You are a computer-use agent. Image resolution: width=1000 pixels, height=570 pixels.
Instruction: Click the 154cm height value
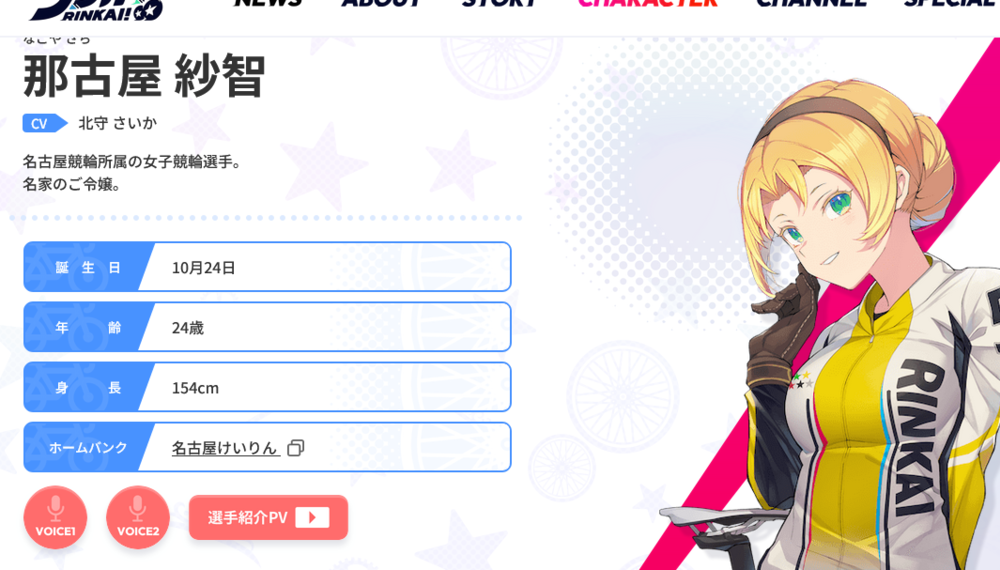pos(195,388)
